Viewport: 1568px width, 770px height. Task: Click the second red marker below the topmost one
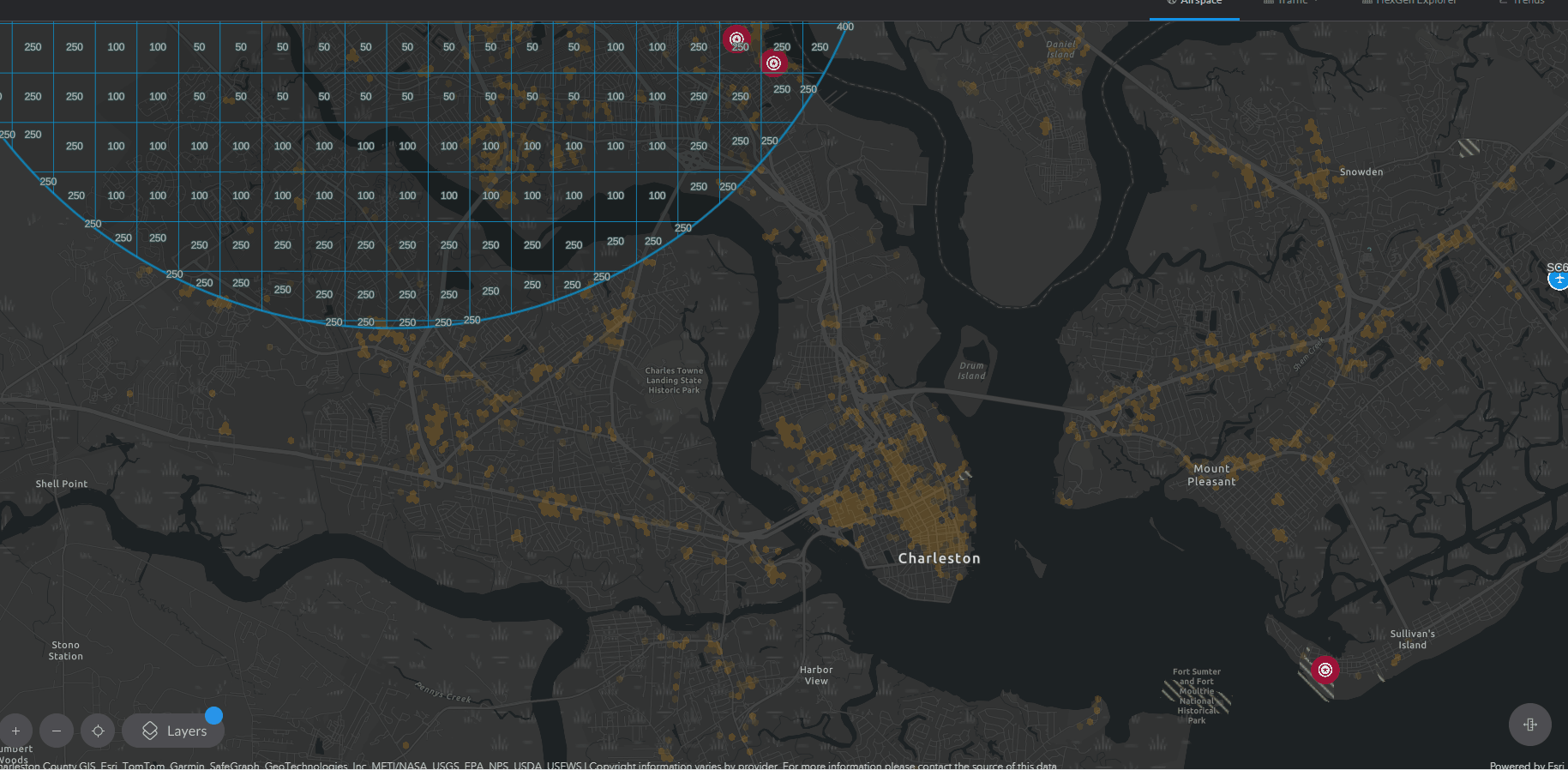(x=773, y=63)
